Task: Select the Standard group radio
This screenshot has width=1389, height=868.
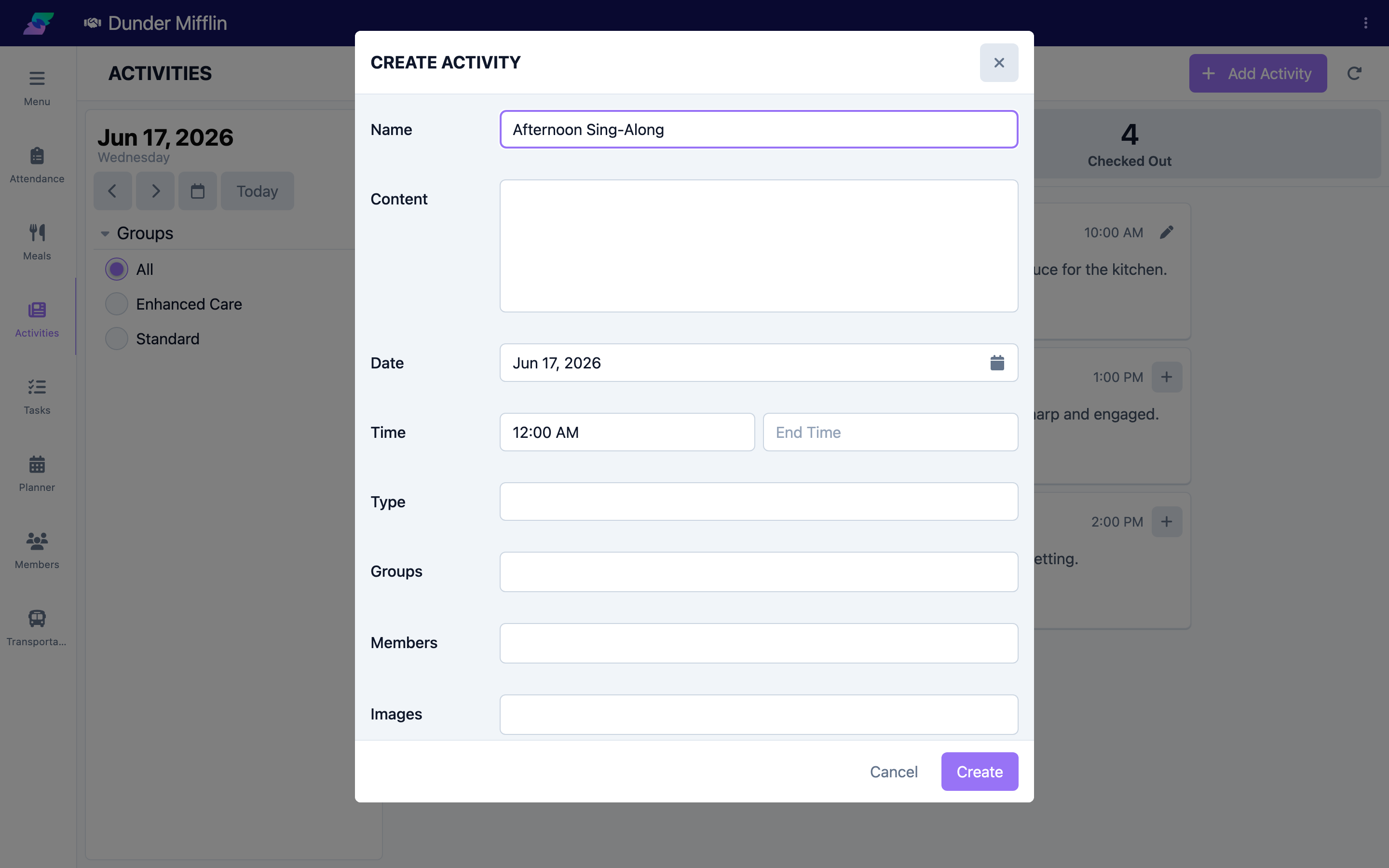Action: [x=117, y=339]
